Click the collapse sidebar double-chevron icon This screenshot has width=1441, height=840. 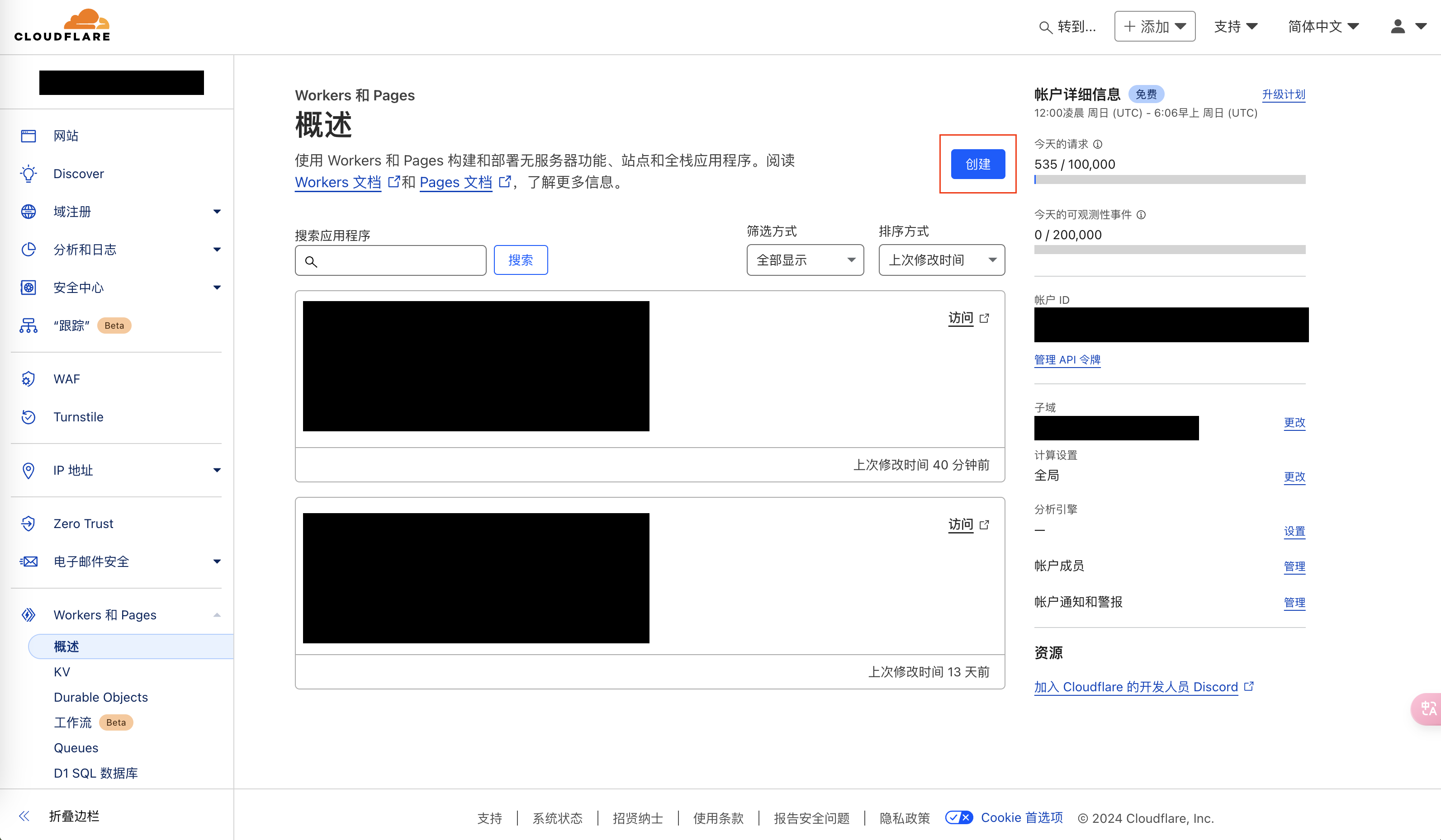tap(24, 816)
